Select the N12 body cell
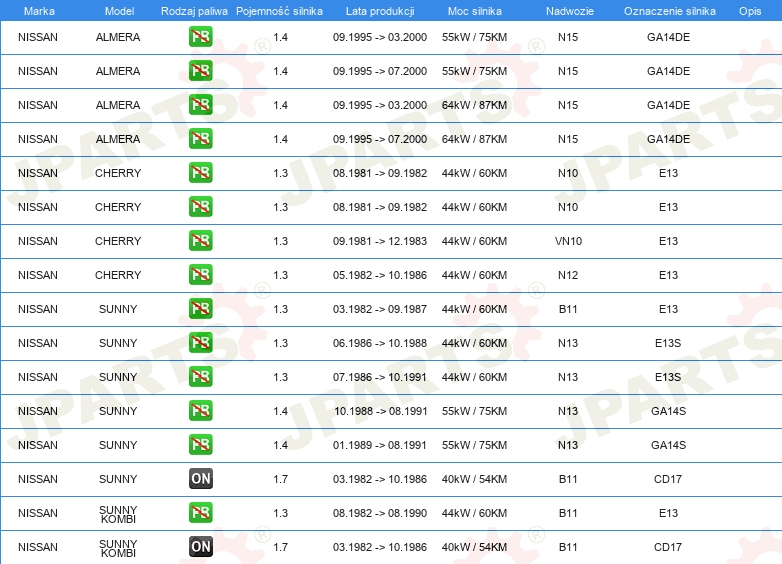This screenshot has width=782, height=564. tap(568, 275)
